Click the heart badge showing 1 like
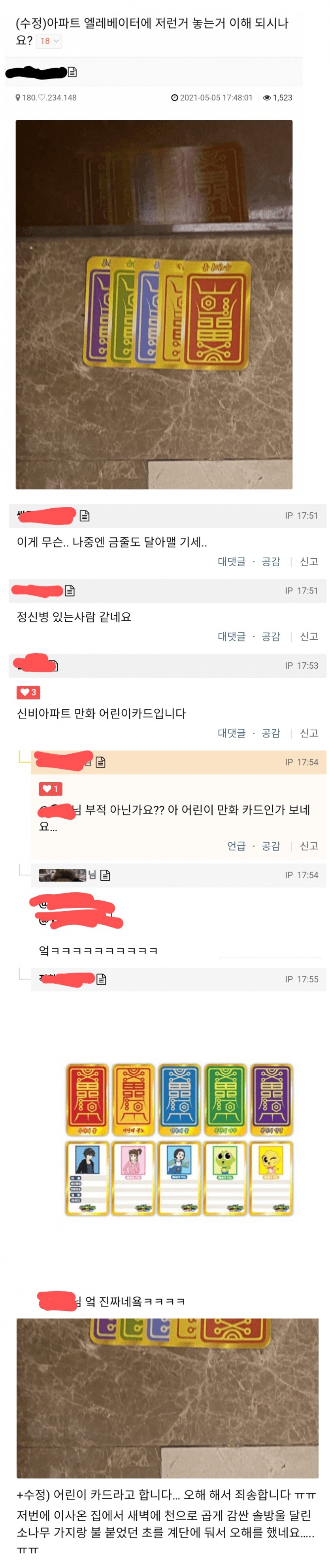The height and width of the screenshot is (1568, 330). click(x=51, y=789)
